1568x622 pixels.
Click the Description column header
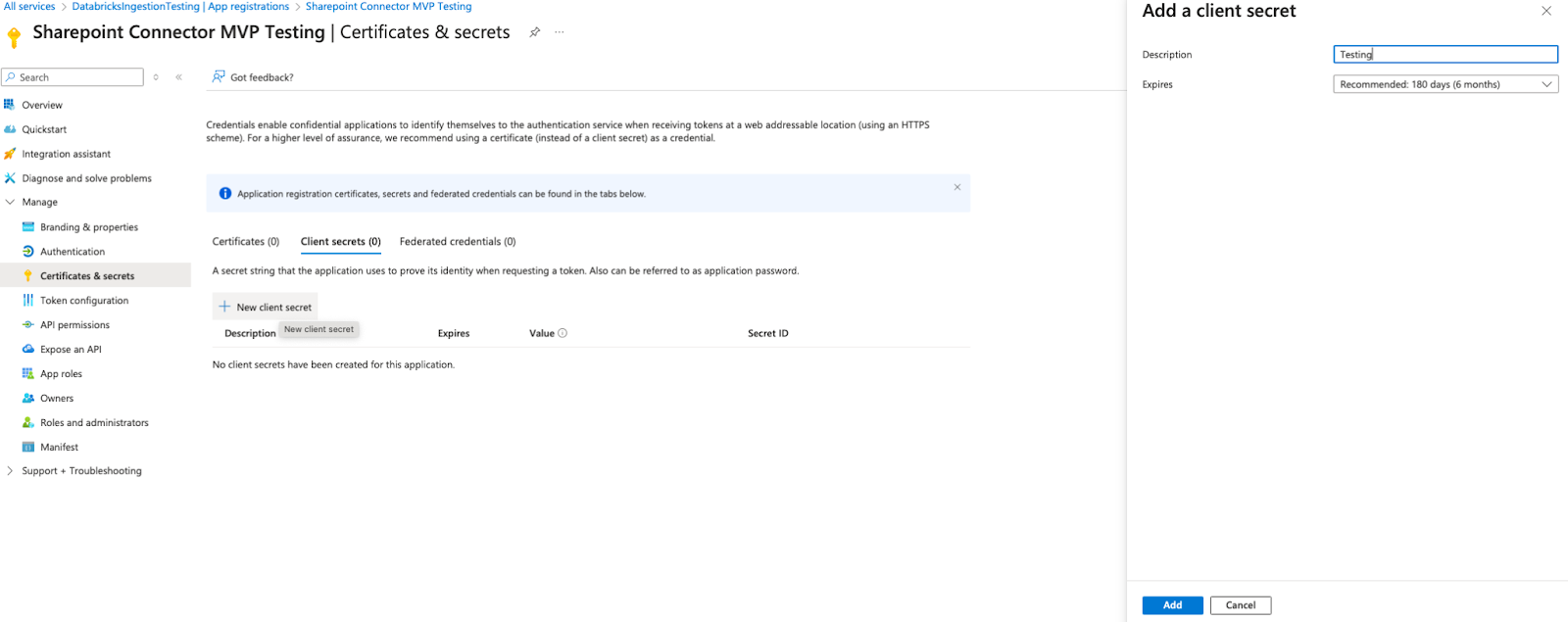250,333
